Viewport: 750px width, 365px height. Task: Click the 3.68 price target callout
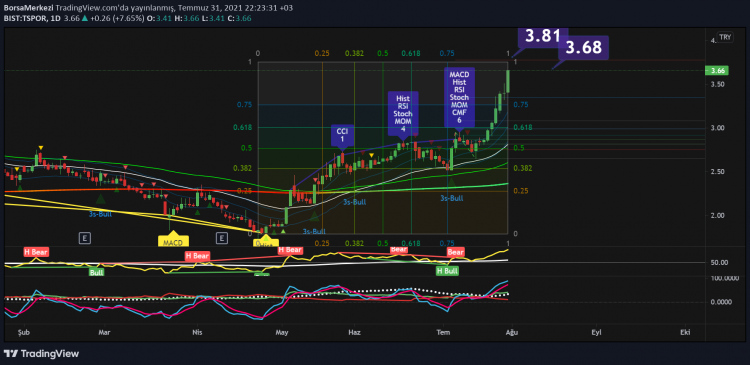coord(584,47)
